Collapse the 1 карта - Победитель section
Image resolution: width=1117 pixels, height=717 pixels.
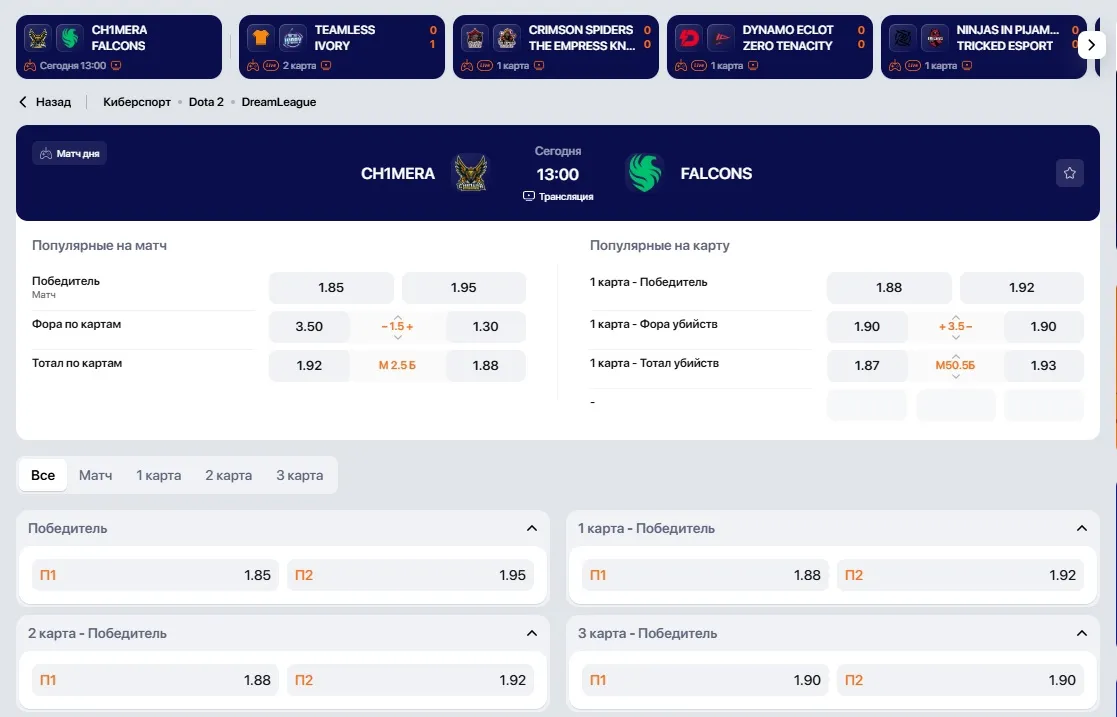1081,528
